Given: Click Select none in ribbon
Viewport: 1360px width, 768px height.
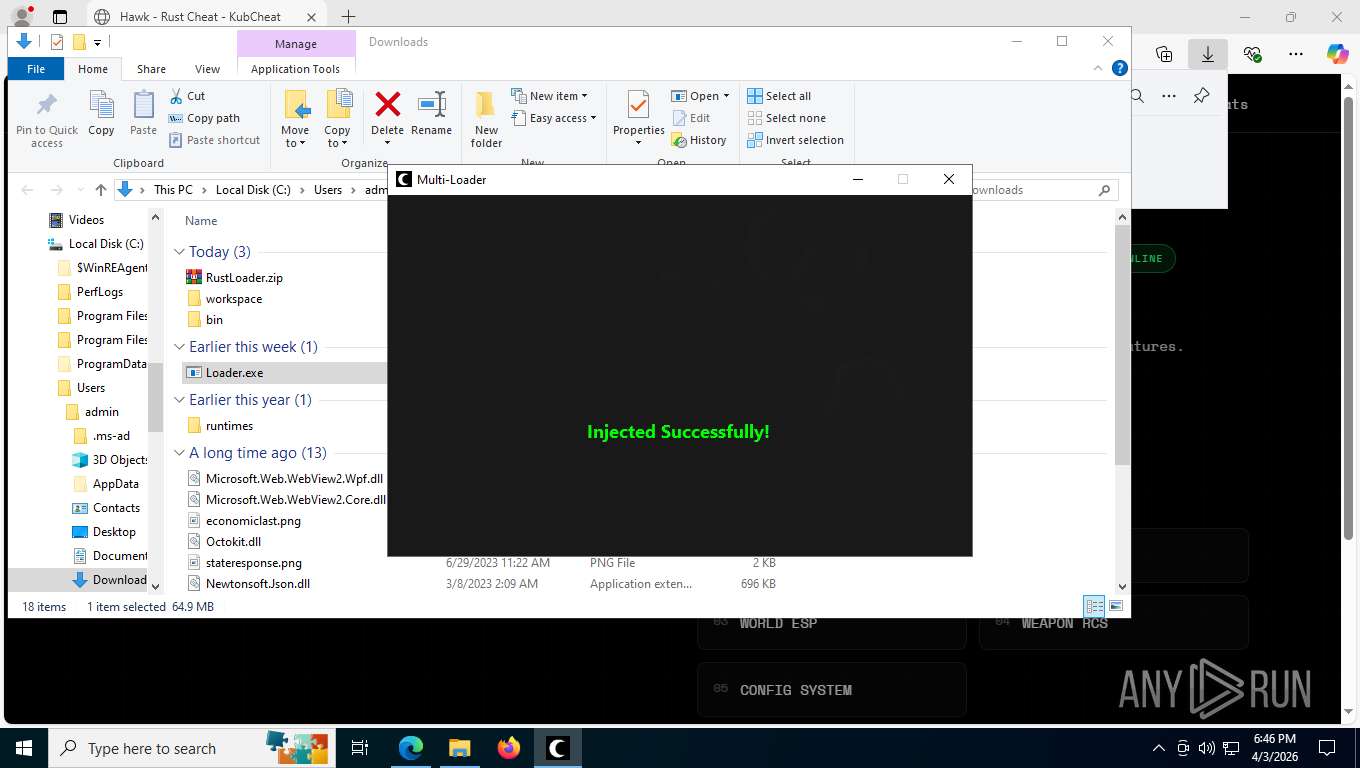Looking at the screenshot, I should coord(786,118).
